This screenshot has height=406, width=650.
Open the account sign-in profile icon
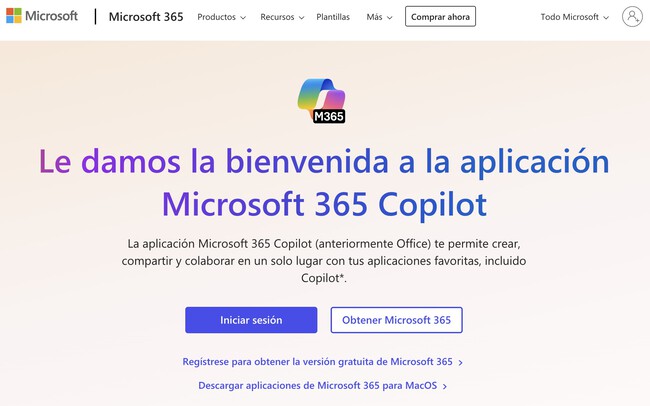[x=632, y=17]
